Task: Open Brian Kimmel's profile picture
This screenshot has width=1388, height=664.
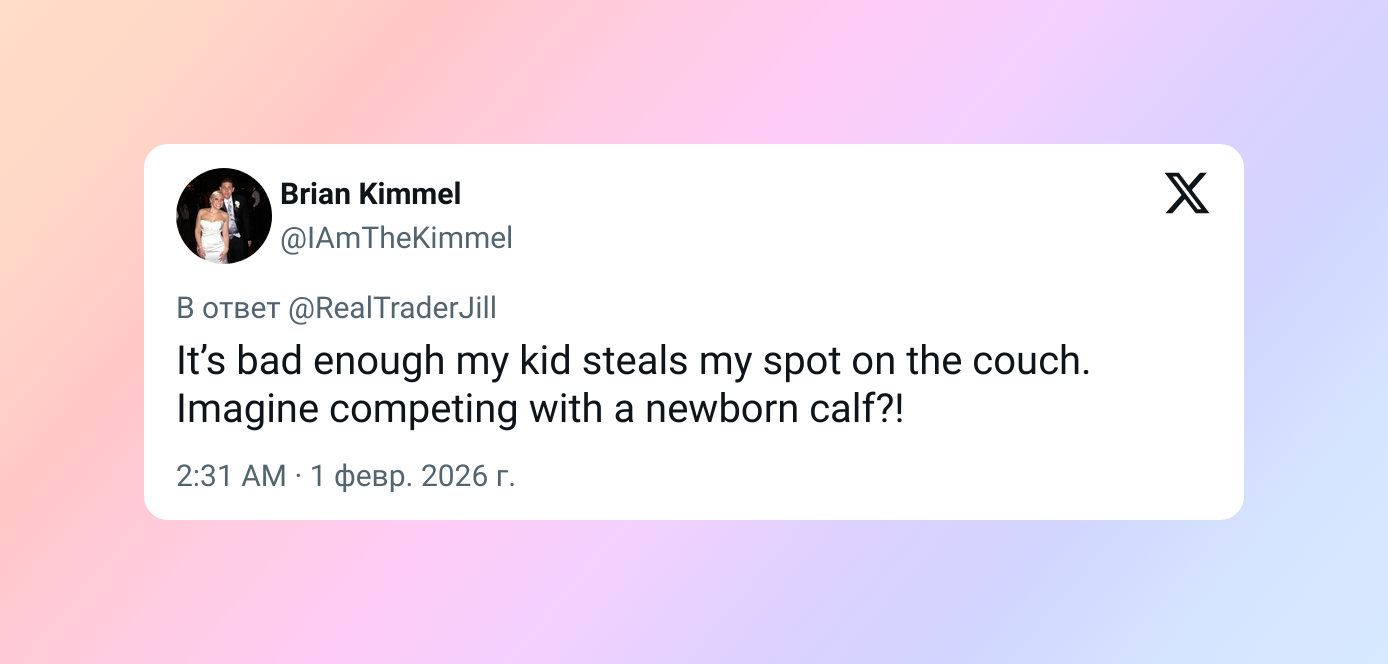Action: 224,216
